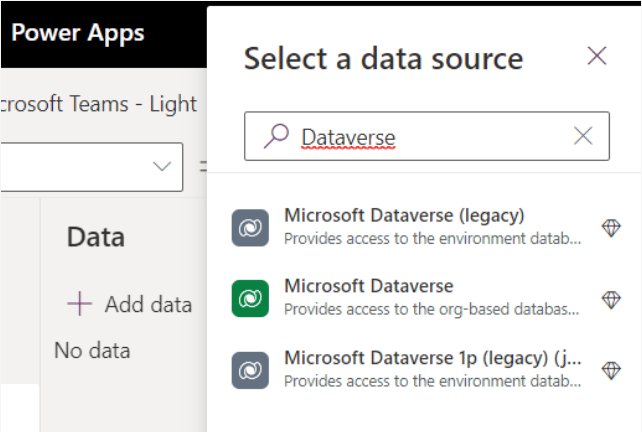Click the No data label
Image resolution: width=642 pixels, height=432 pixels.
point(92,351)
